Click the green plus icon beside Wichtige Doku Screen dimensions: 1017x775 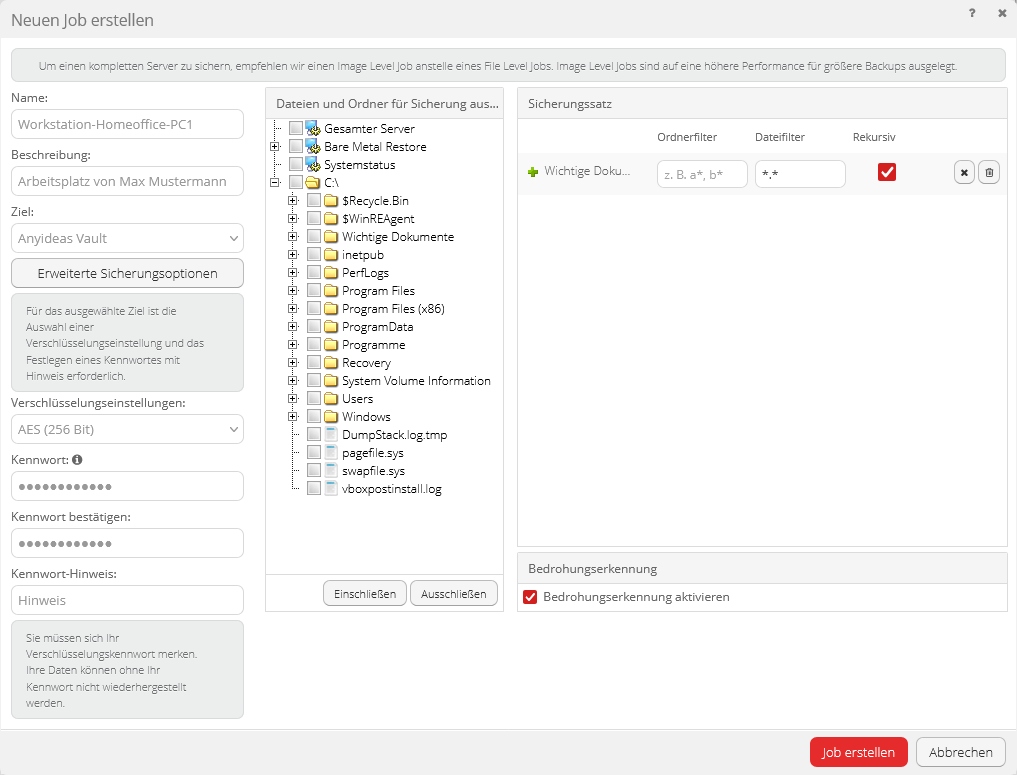(x=533, y=172)
